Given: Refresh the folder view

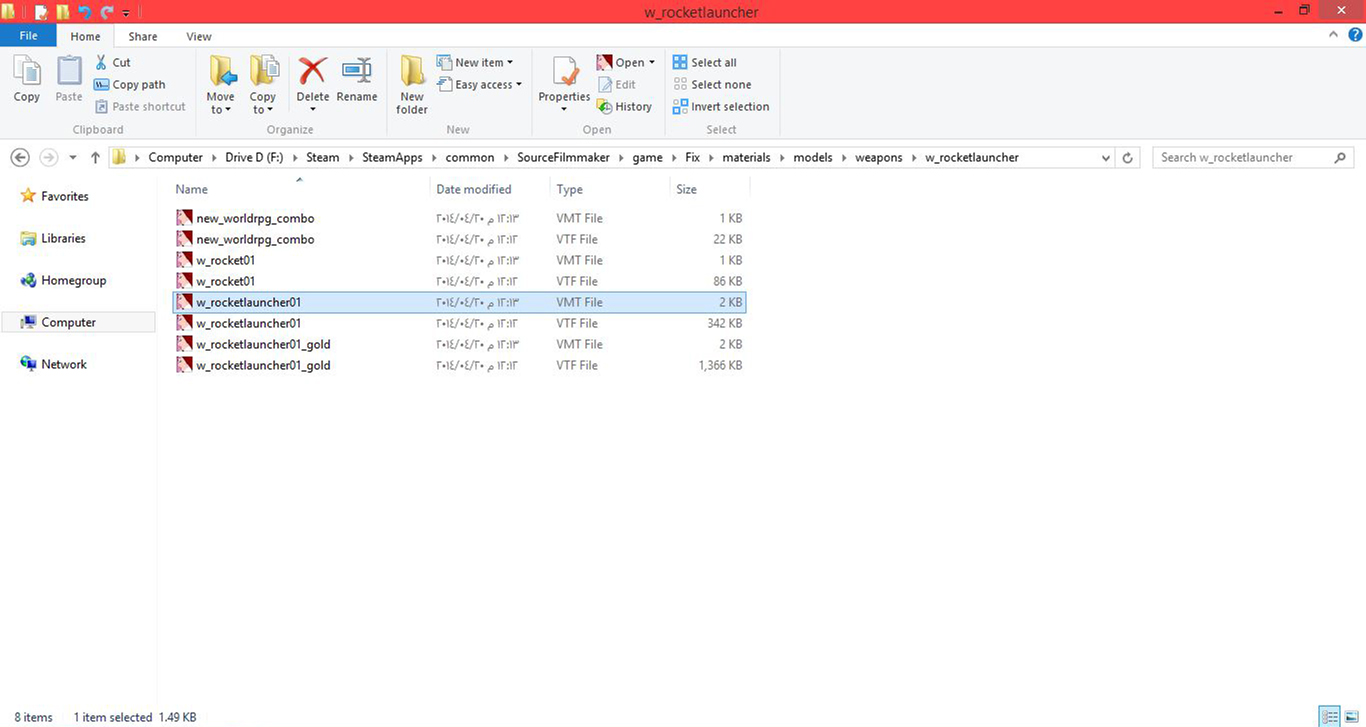Looking at the screenshot, I should pyautogui.click(x=1128, y=158).
